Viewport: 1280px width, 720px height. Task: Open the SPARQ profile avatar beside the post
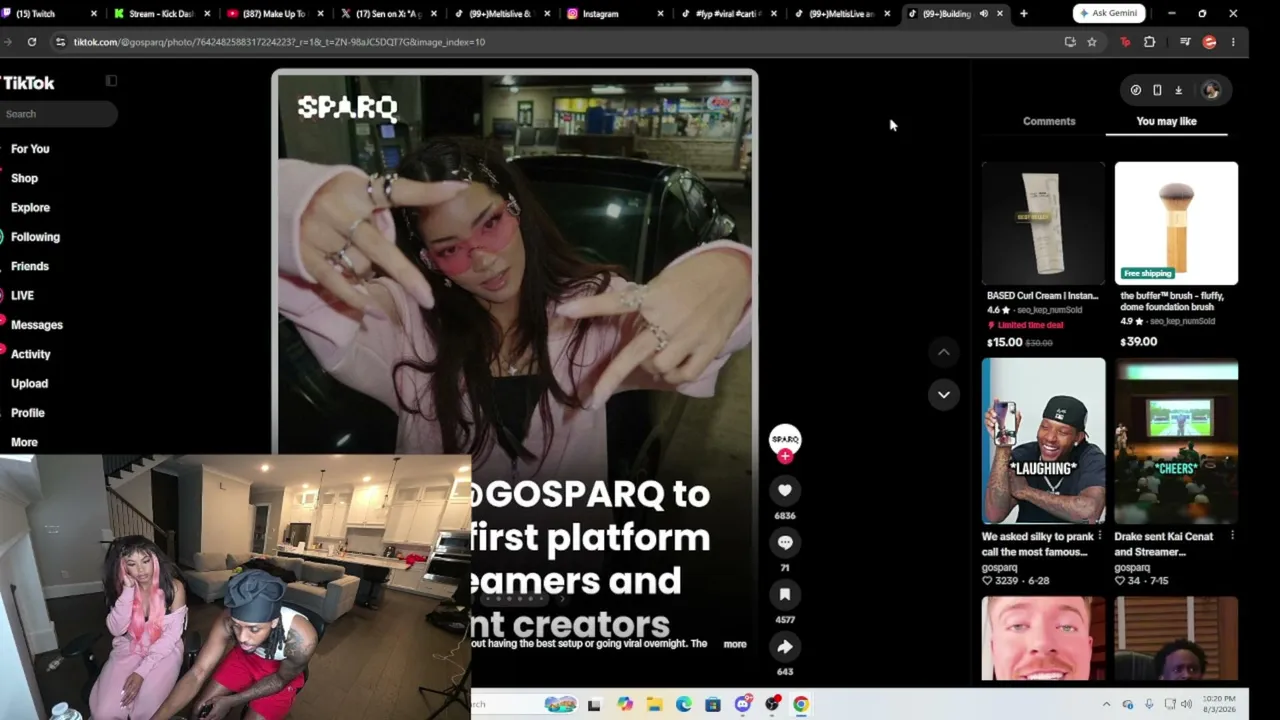pos(785,438)
